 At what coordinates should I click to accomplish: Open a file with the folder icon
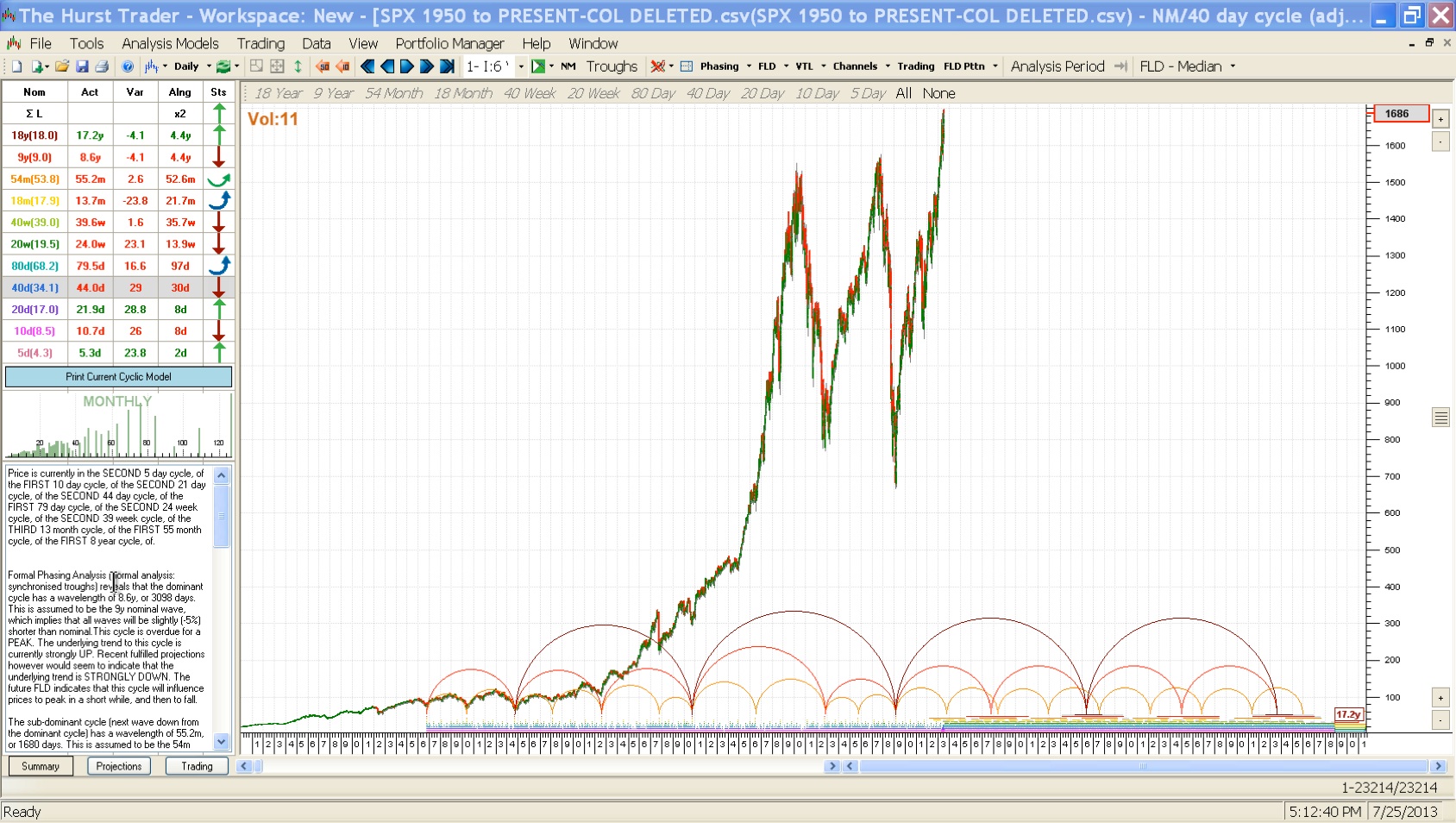pos(61,66)
